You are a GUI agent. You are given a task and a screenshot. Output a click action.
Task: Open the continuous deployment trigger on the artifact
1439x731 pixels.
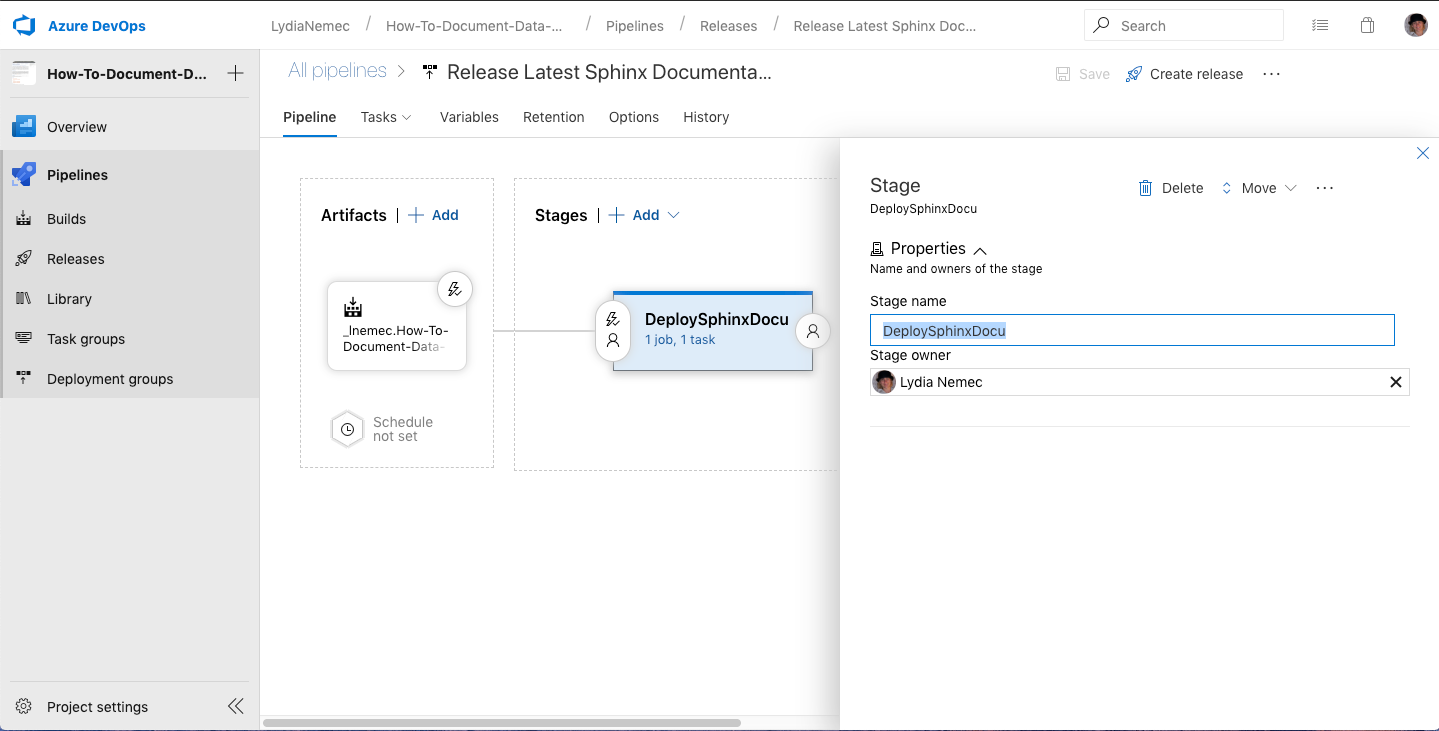pos(455,288)
